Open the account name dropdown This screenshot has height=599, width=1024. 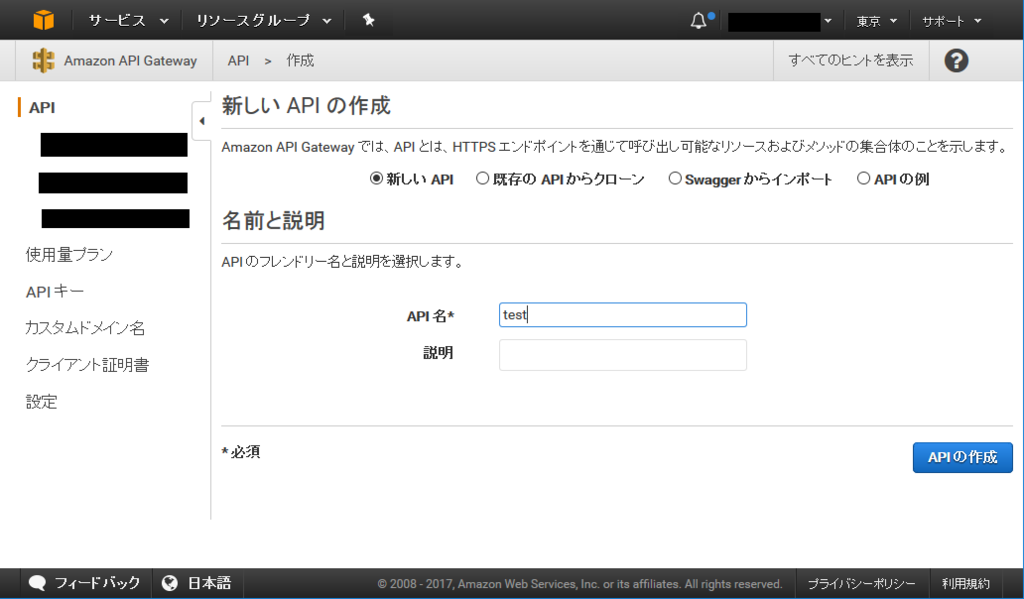tap(780, 22)
